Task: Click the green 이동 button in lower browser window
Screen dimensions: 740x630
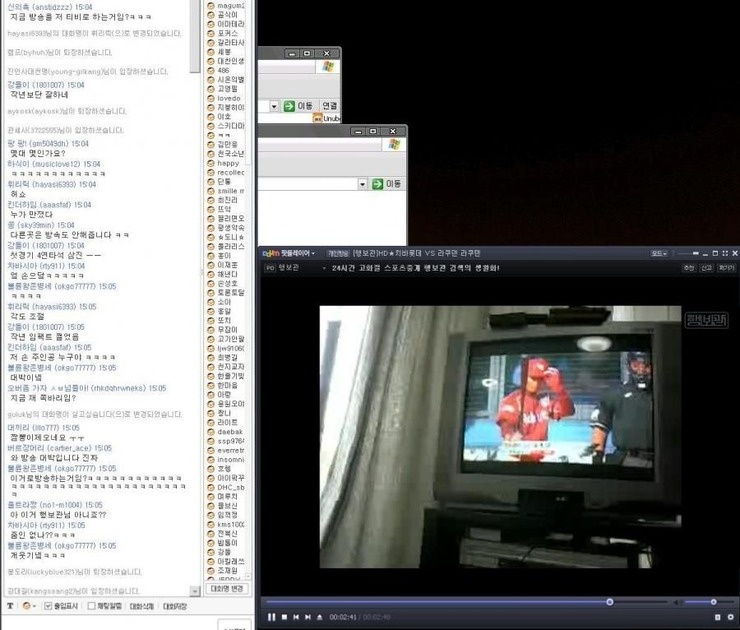Action: coord(387,184)
